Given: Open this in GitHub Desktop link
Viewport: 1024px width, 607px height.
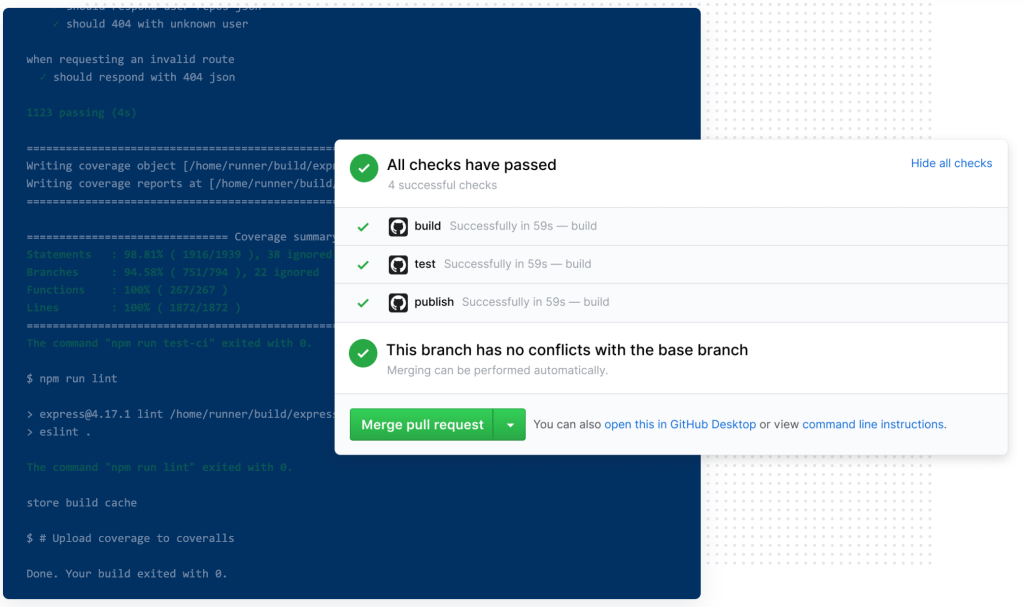Looking at the screenshot, I should click(680, 425).
